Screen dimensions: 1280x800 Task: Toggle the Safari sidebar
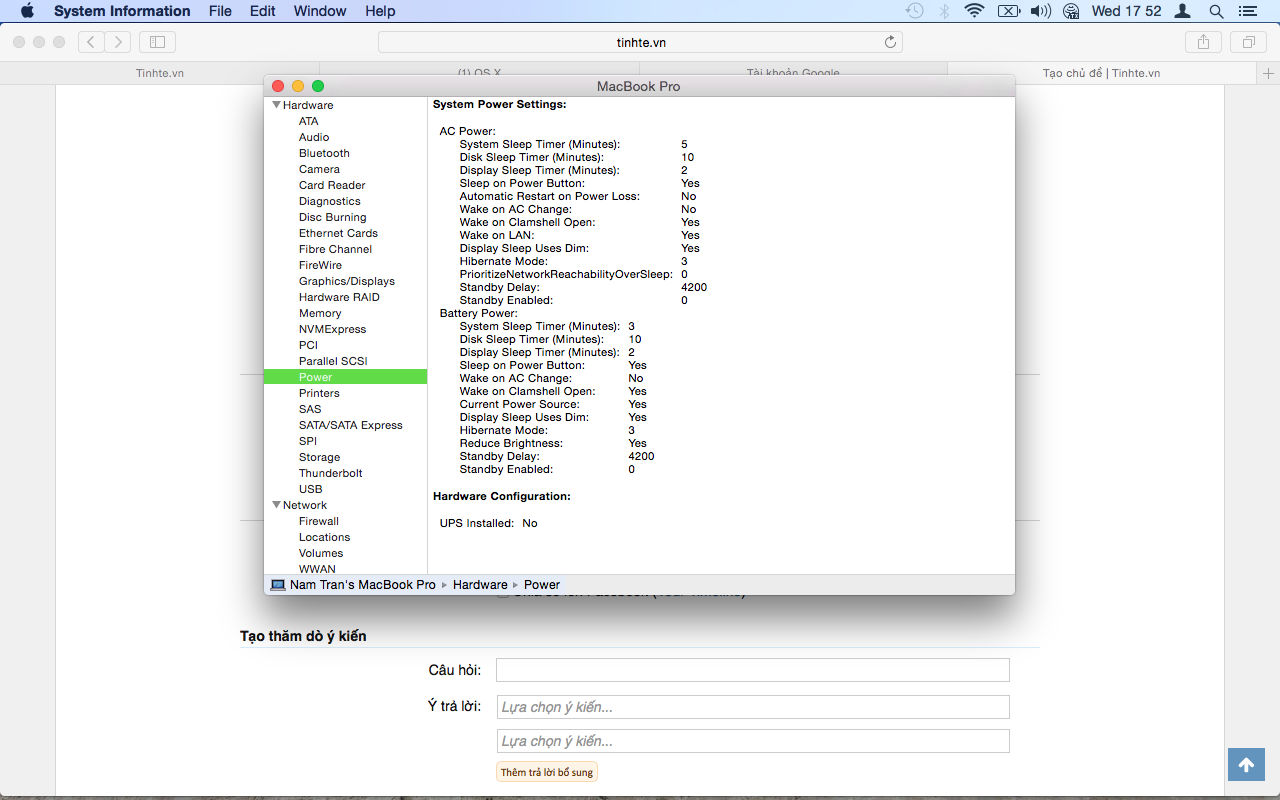click(x=157, y=42)
